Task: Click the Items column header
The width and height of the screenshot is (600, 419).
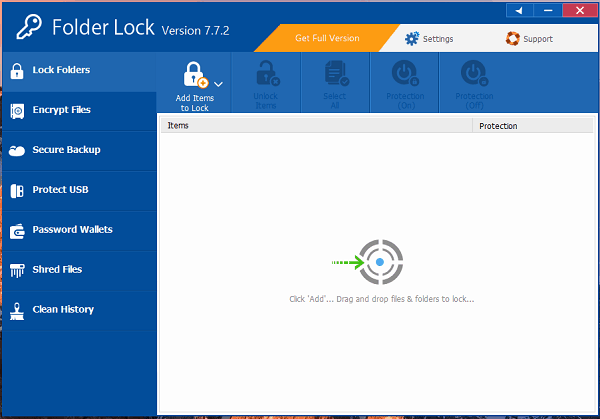Action: pyautogui.click(x=317, y=126)
